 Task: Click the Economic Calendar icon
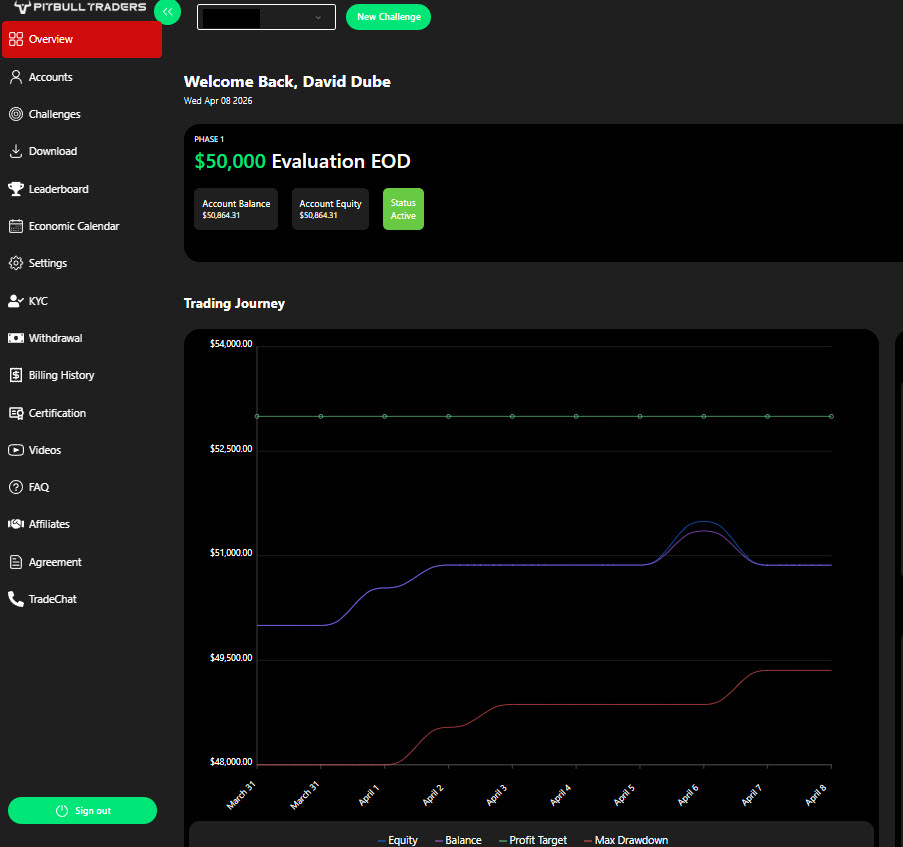point(16,226)
